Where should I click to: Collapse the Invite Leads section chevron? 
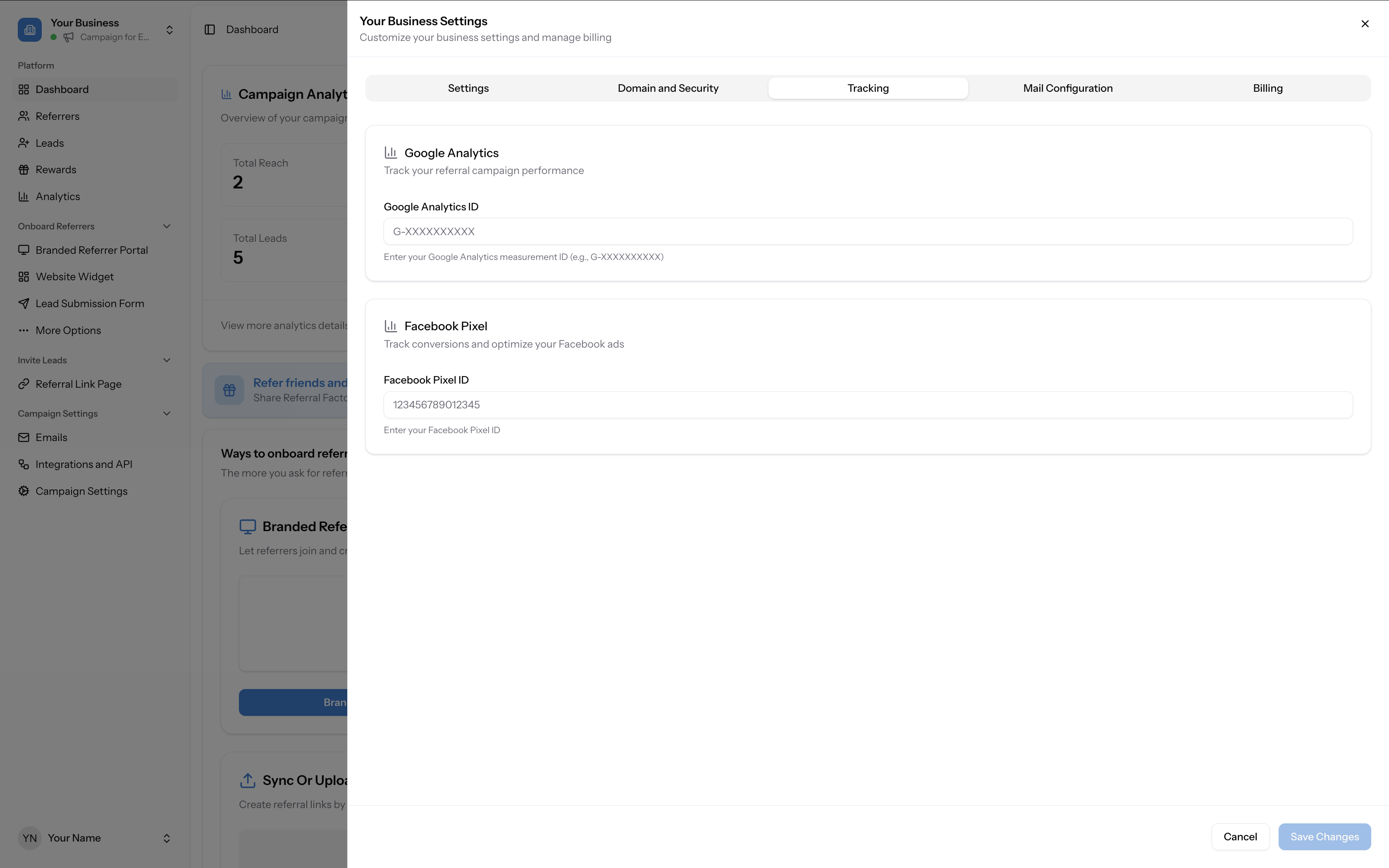click(167, 360)
